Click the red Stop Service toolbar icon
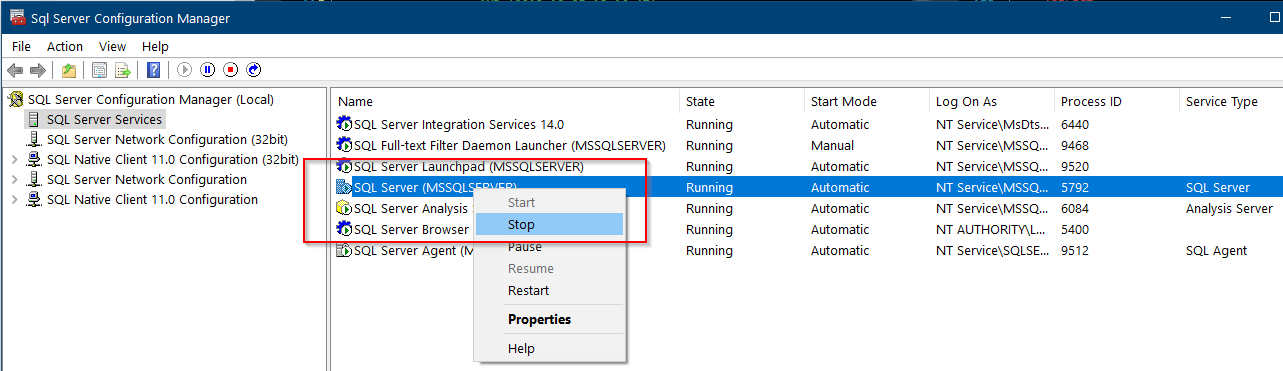Viewport: 1283px width, 371px height. (231, 70)
